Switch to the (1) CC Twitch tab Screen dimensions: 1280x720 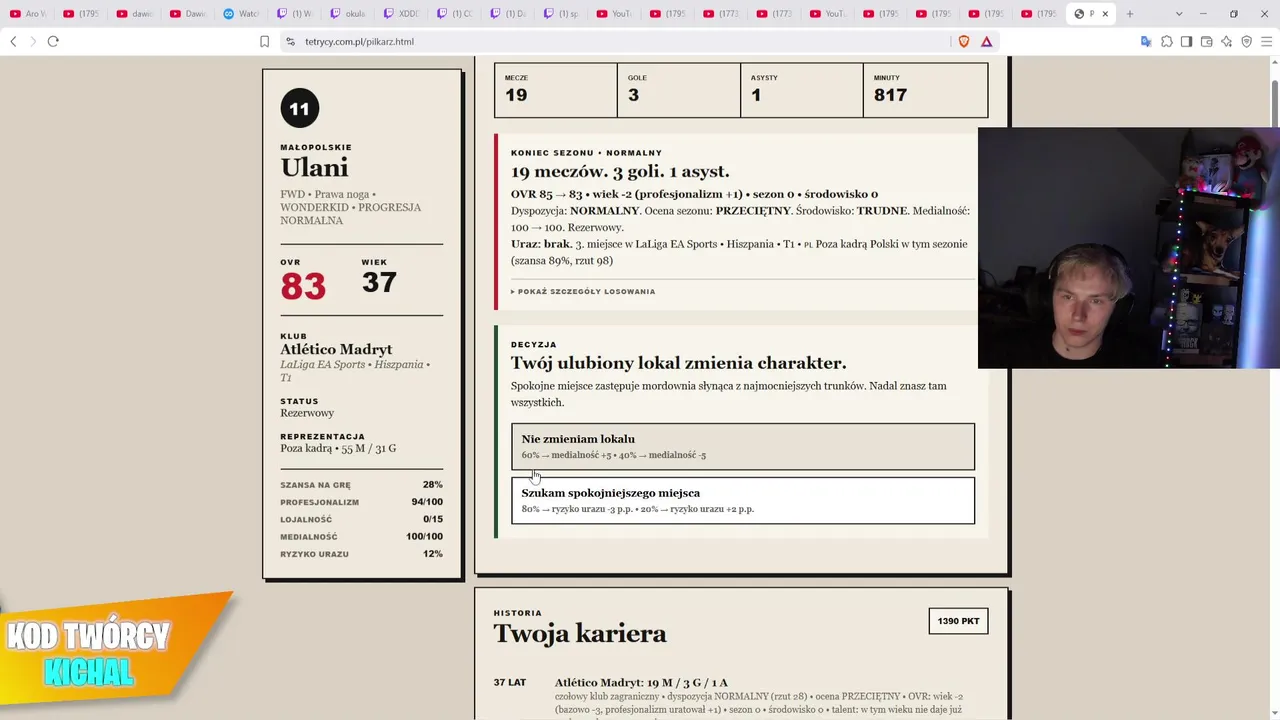coord(456,14)
